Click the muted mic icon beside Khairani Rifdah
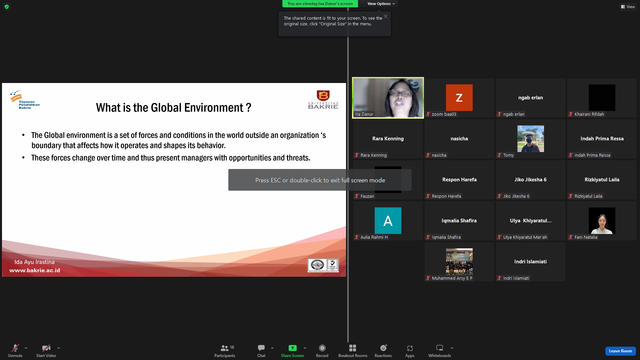Viewport: 640px width, 360px height. [x=571, y=114]
